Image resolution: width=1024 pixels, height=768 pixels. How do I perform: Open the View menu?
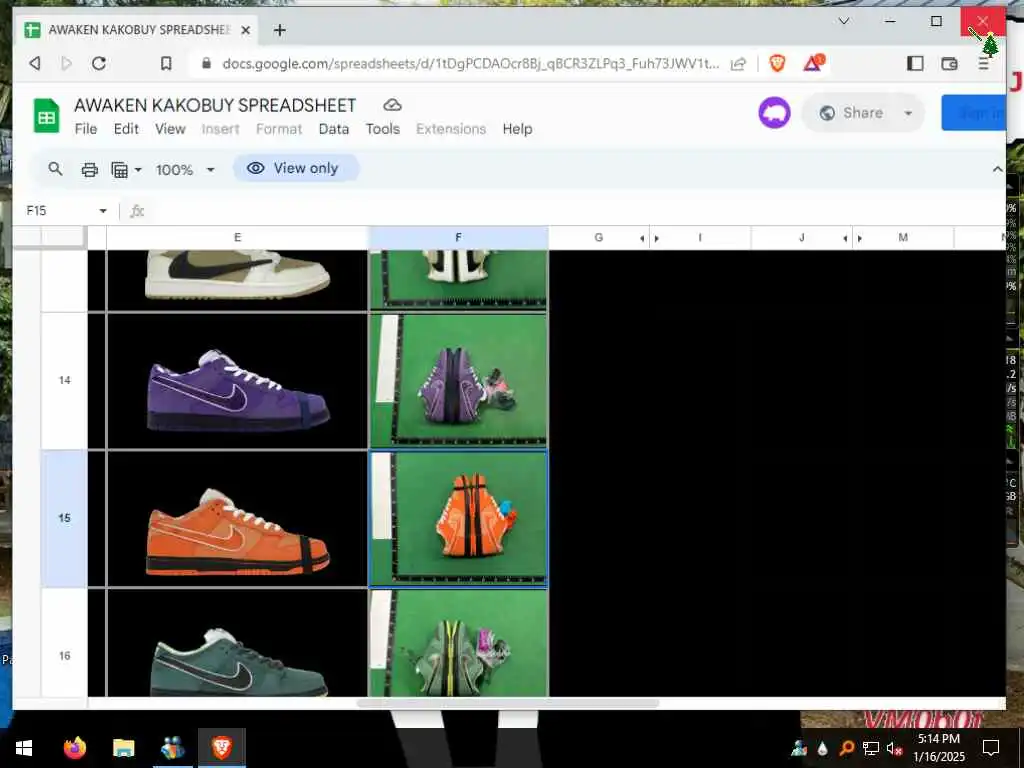coord(170,129)
